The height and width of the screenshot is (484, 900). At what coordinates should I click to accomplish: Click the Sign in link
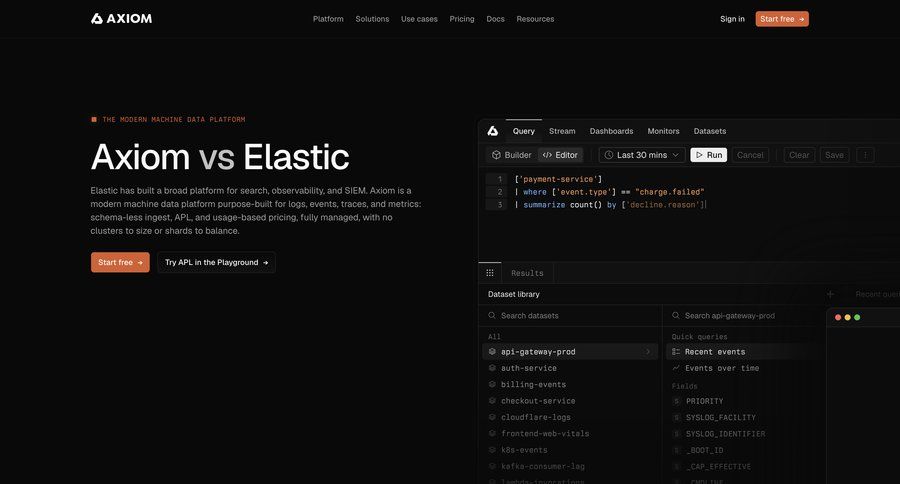[732, 19]
